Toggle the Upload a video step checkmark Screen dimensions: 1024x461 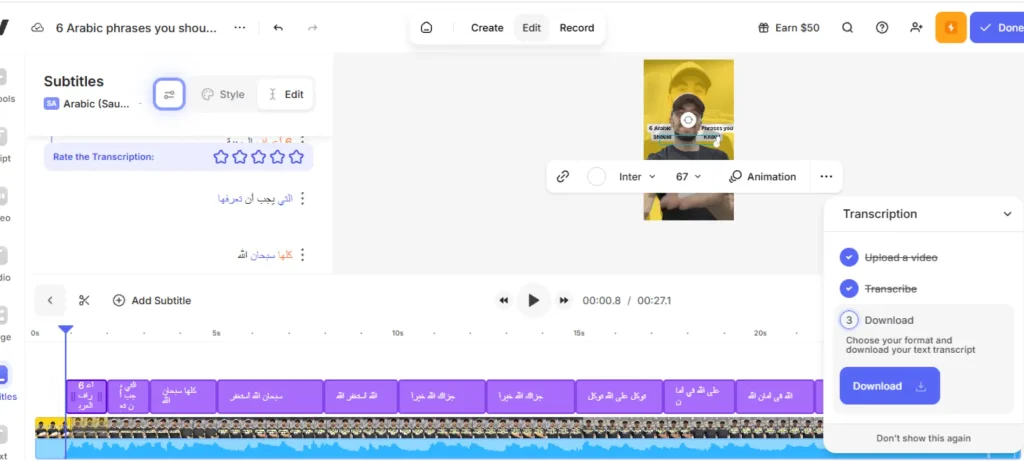tap(849, 257)
